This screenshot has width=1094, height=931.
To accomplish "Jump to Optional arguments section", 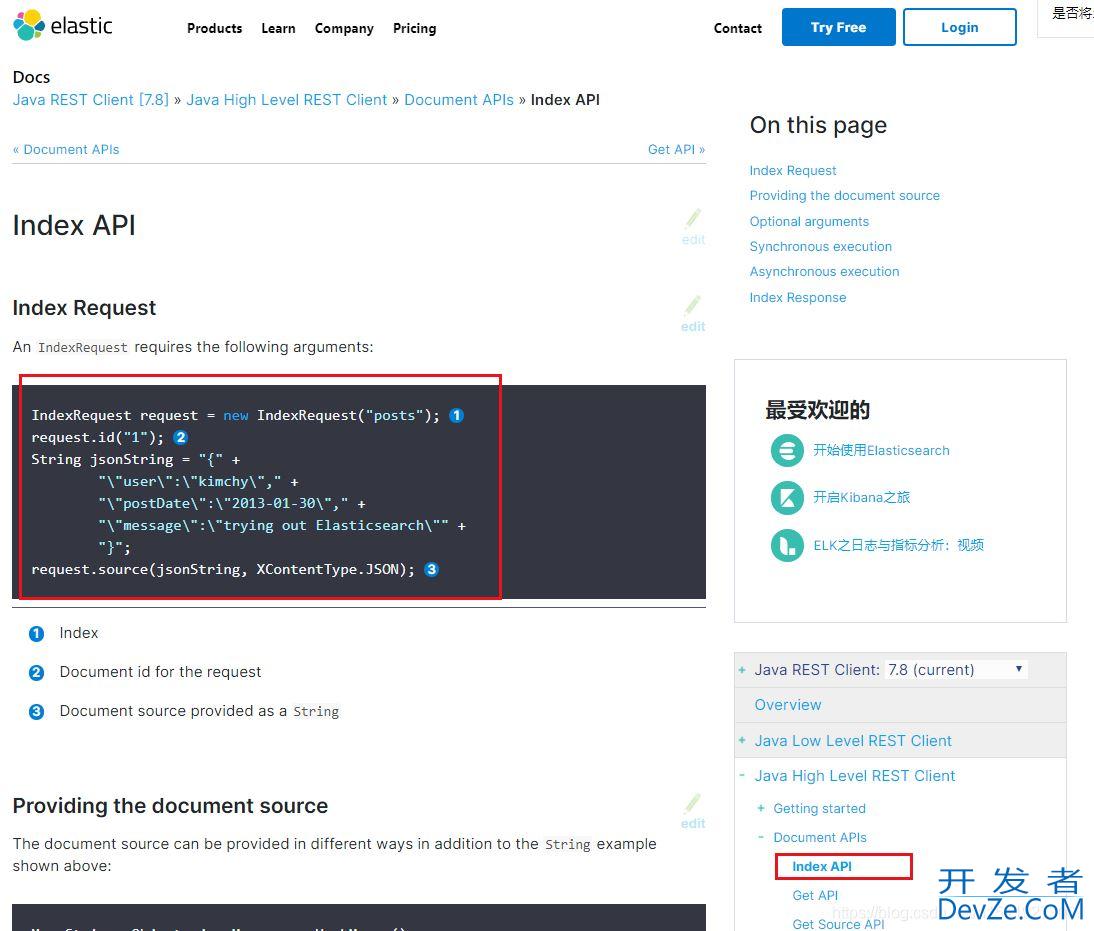I will (x=809, y=221).
